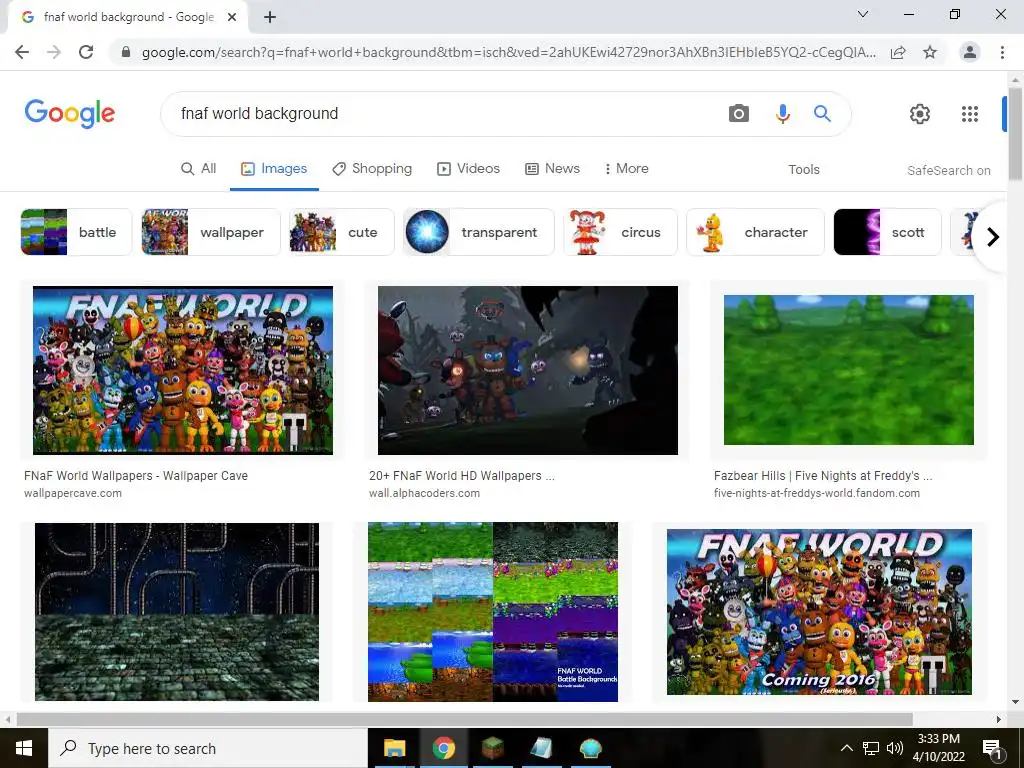Image resolution: width=1024 pixels, height=768 pixels.
Task: Filter by the circus chip
Action: [x=620, y=232]
